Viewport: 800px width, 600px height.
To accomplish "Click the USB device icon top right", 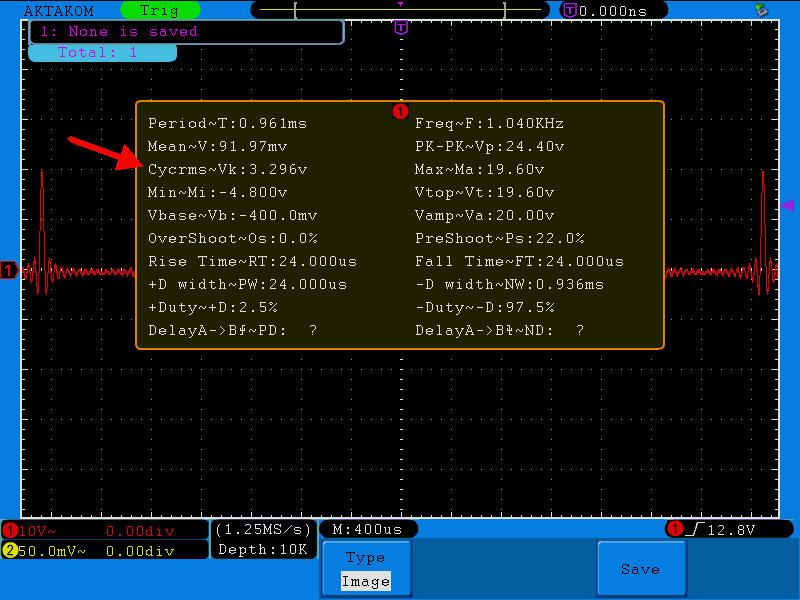I will [761, 10].
